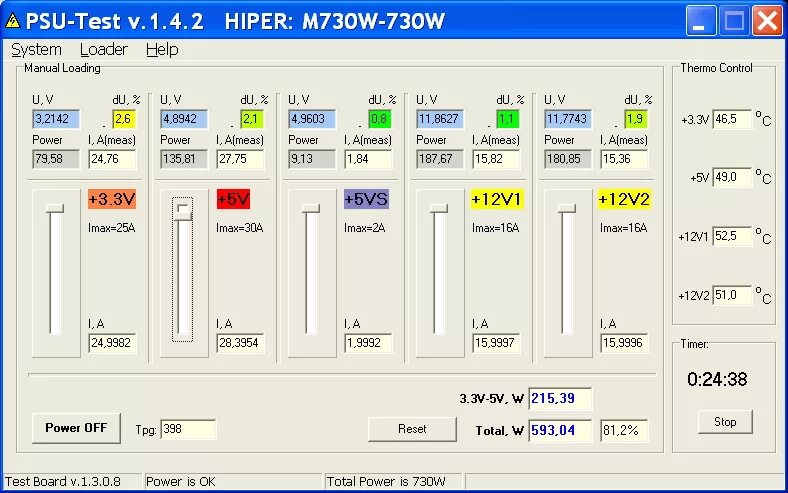
Task: Click the +5VS load slider thumb
Action: [x=311, y=208]
